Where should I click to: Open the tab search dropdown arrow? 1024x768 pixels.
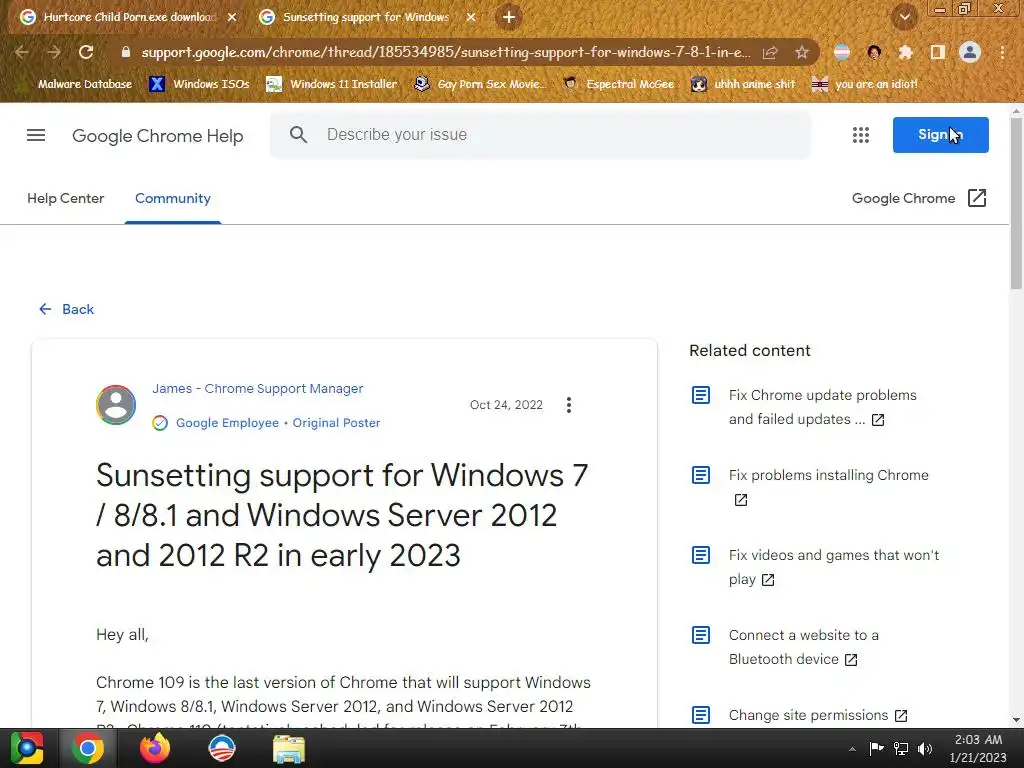(904, 17)
